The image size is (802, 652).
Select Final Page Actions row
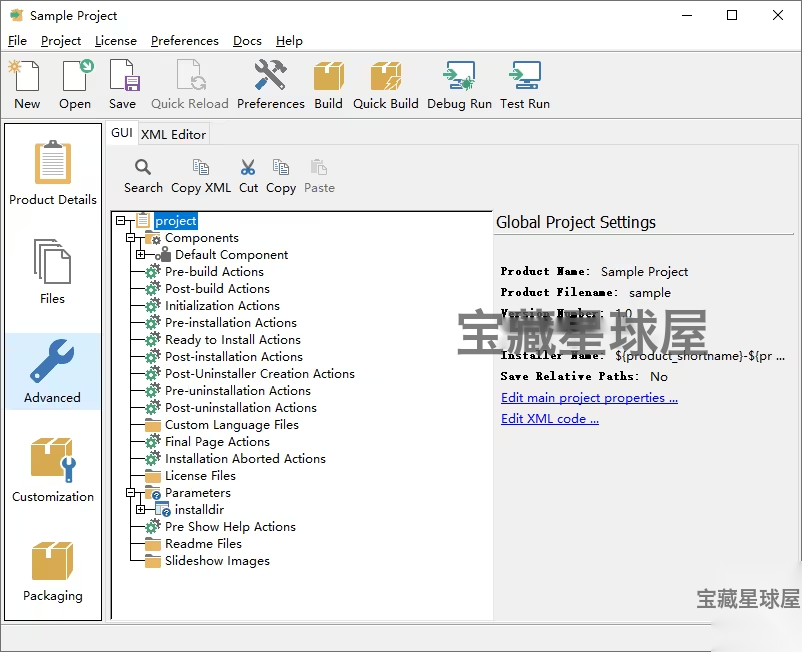[217, 442]
